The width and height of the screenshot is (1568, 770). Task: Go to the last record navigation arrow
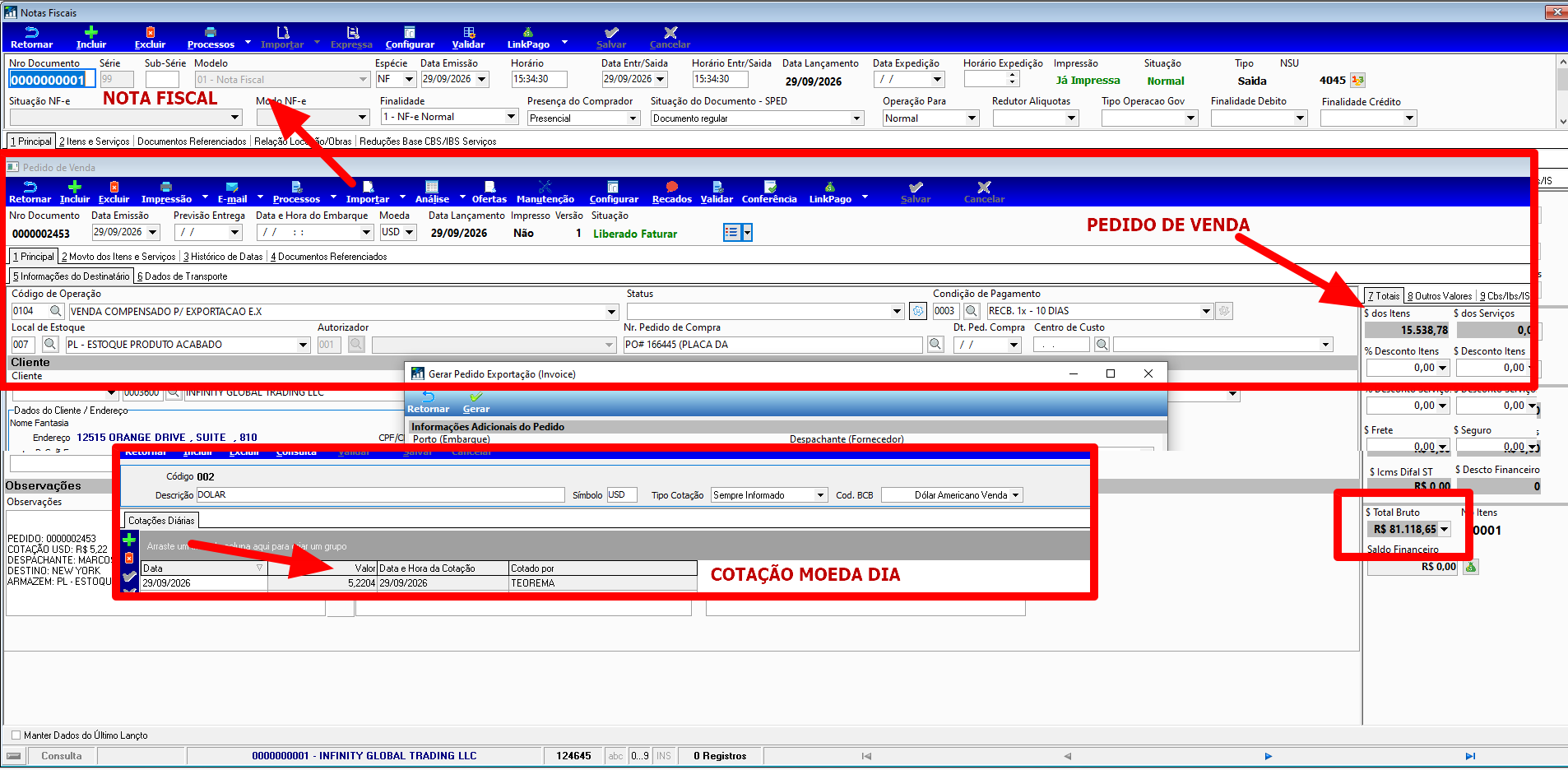1470,756
